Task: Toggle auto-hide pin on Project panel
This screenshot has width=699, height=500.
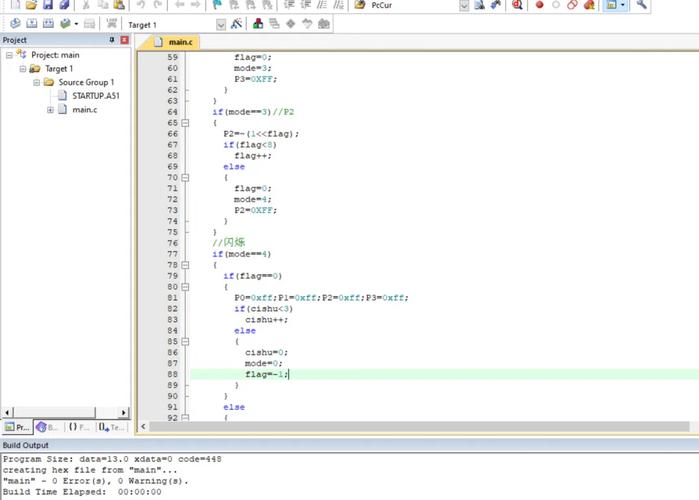Action: click(111, 40)
